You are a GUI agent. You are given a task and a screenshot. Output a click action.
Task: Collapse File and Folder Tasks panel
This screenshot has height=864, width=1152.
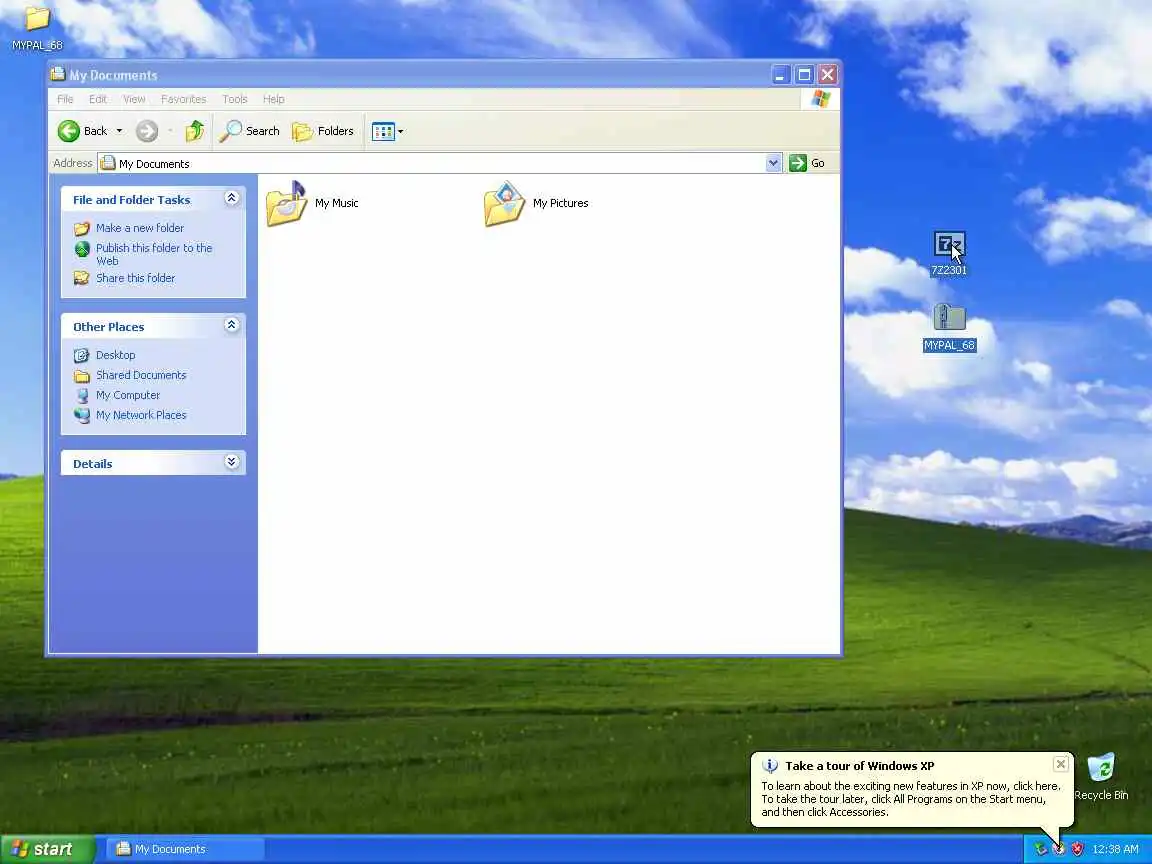(x=231, y=198)
